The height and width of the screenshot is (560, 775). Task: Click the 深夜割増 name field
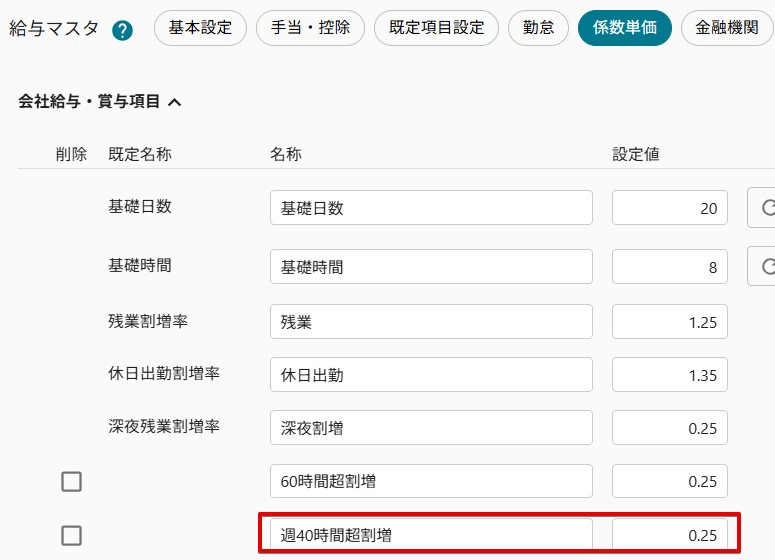pyautogui.click(x=431, y=428)
